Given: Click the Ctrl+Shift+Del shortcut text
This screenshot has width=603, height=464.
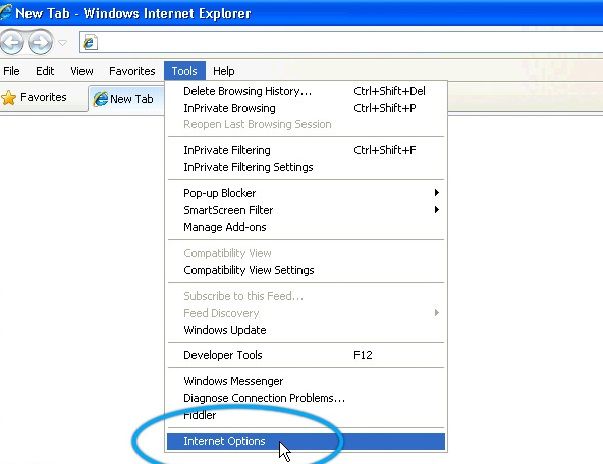Looking at the screenshot, I should [389, 91].
